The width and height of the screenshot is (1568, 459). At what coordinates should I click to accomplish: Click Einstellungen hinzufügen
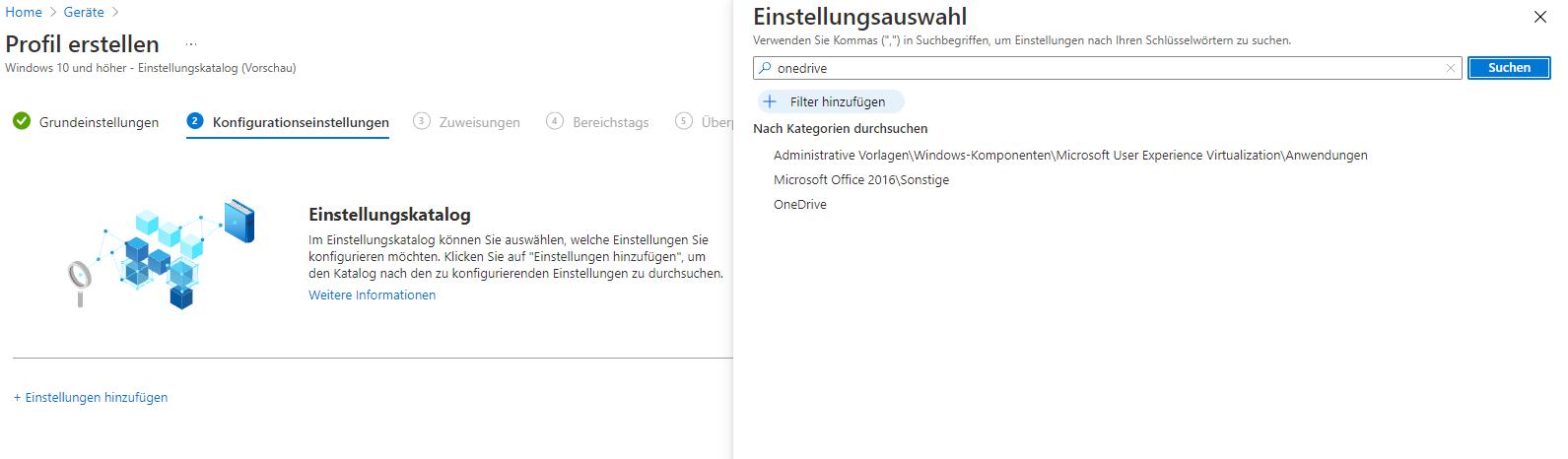coord(91,397)
